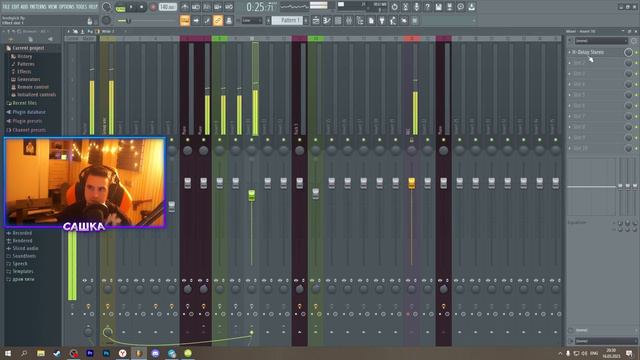Screen dimensions: 640x360
Task: Open Windows Start menu
Action: pyautogui.click(x=8, y=353)
